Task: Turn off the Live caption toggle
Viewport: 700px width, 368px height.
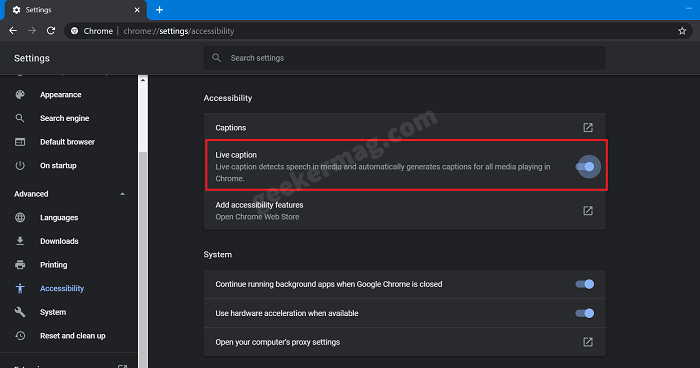Action: point(585,167)
